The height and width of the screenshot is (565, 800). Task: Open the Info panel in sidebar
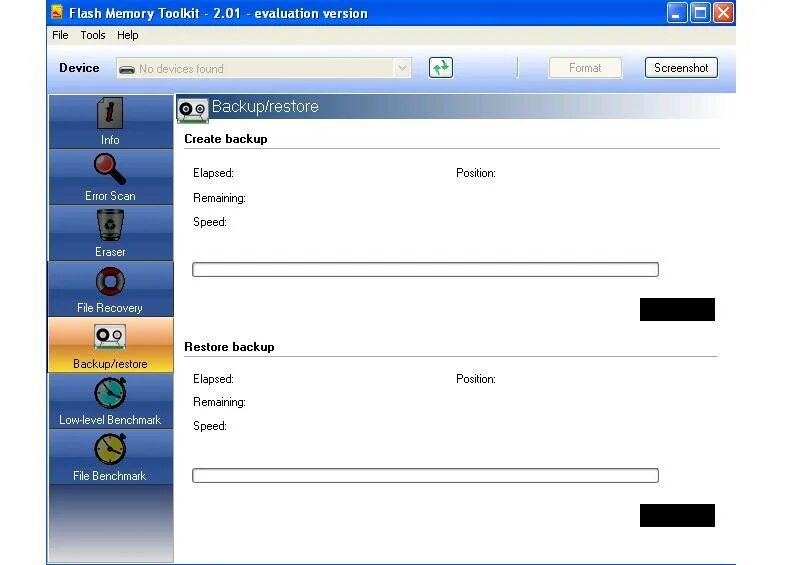click(x=110, y=121)
